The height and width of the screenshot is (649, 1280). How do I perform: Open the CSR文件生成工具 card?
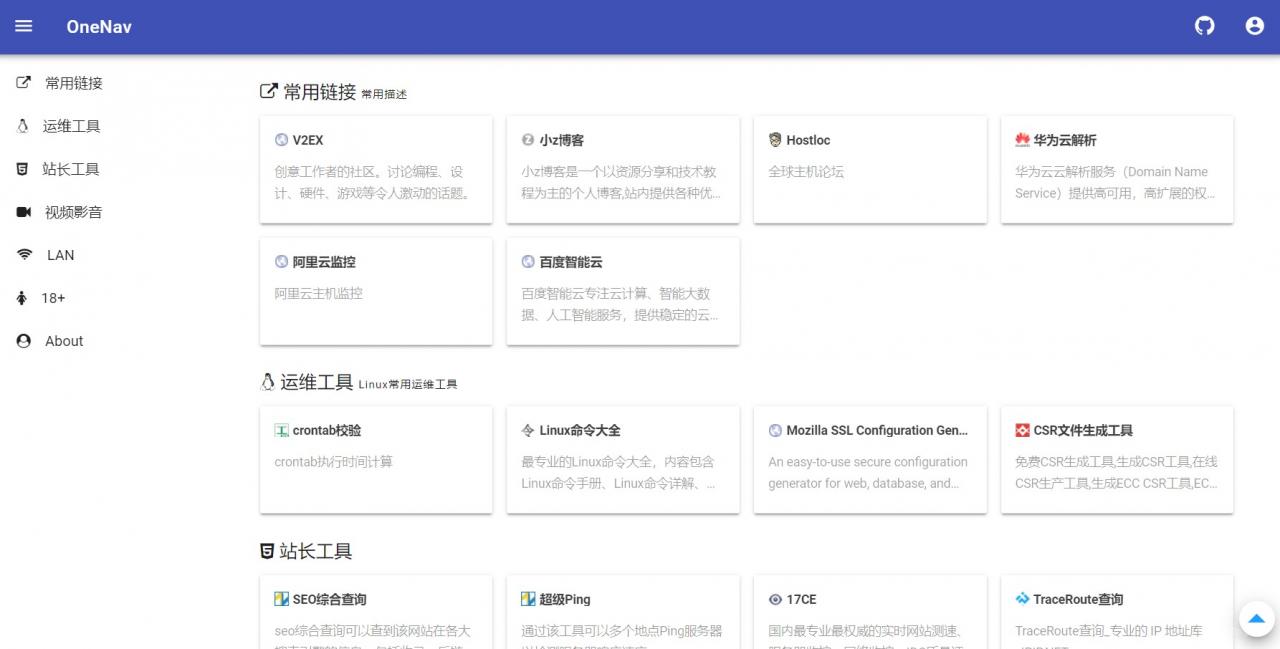point(1117,460)
